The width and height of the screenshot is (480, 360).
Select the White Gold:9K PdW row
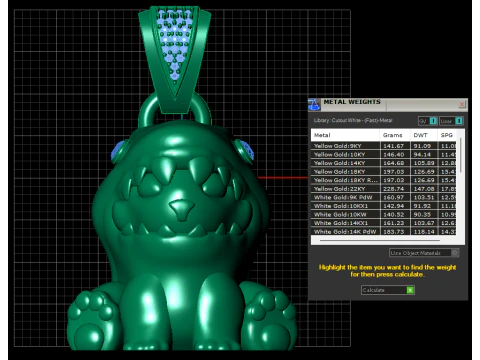[x=384, y=197]
